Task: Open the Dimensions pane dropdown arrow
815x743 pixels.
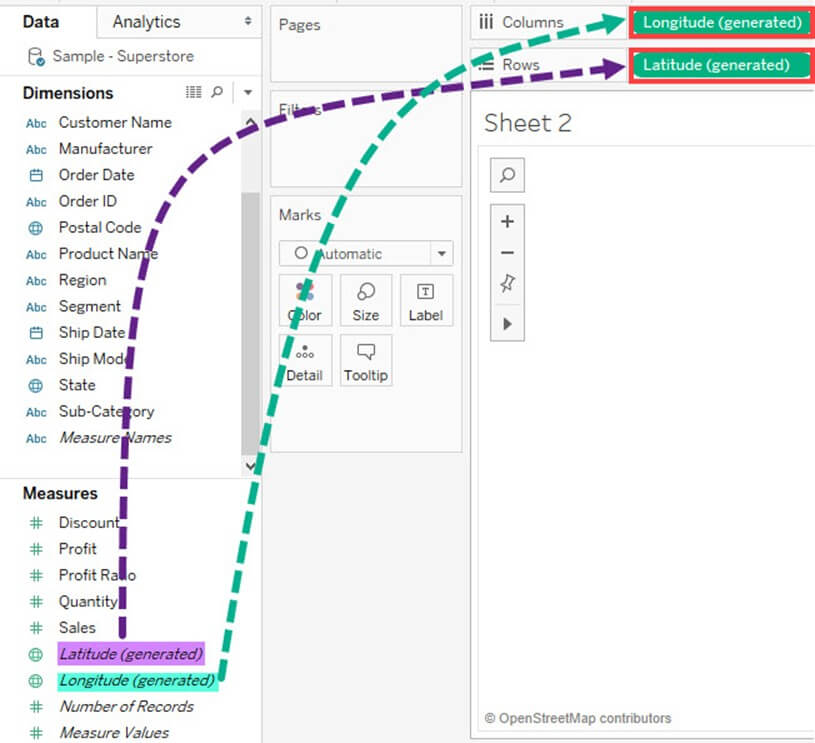Action: pyautogui.click(x=247, y=93)
